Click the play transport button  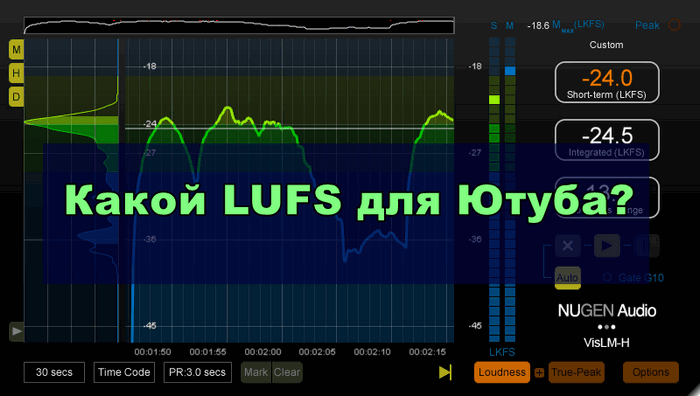607,246
